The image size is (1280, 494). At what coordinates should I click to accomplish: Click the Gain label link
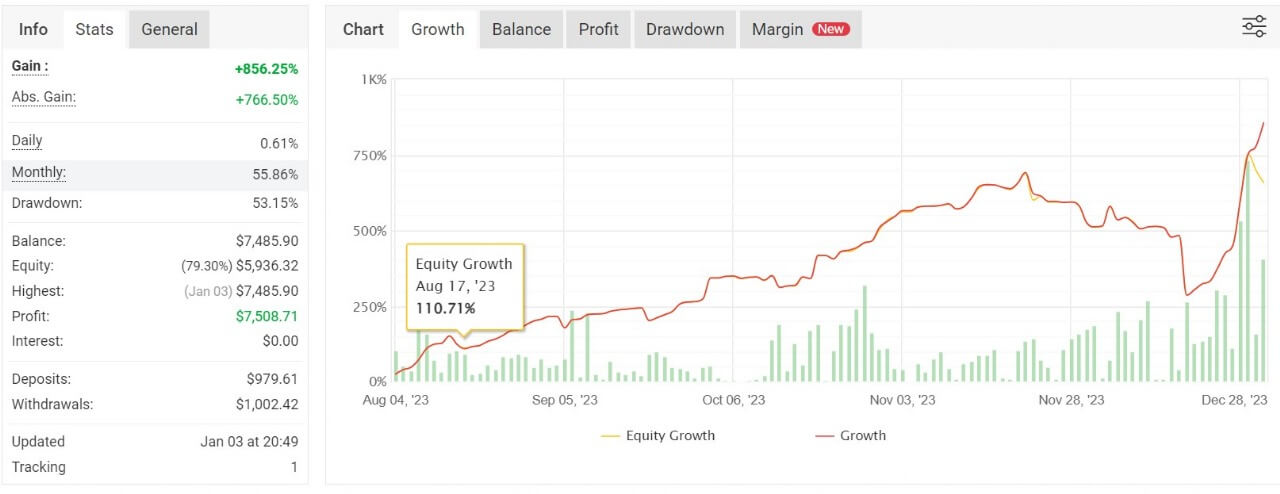(x=30, y=66)
